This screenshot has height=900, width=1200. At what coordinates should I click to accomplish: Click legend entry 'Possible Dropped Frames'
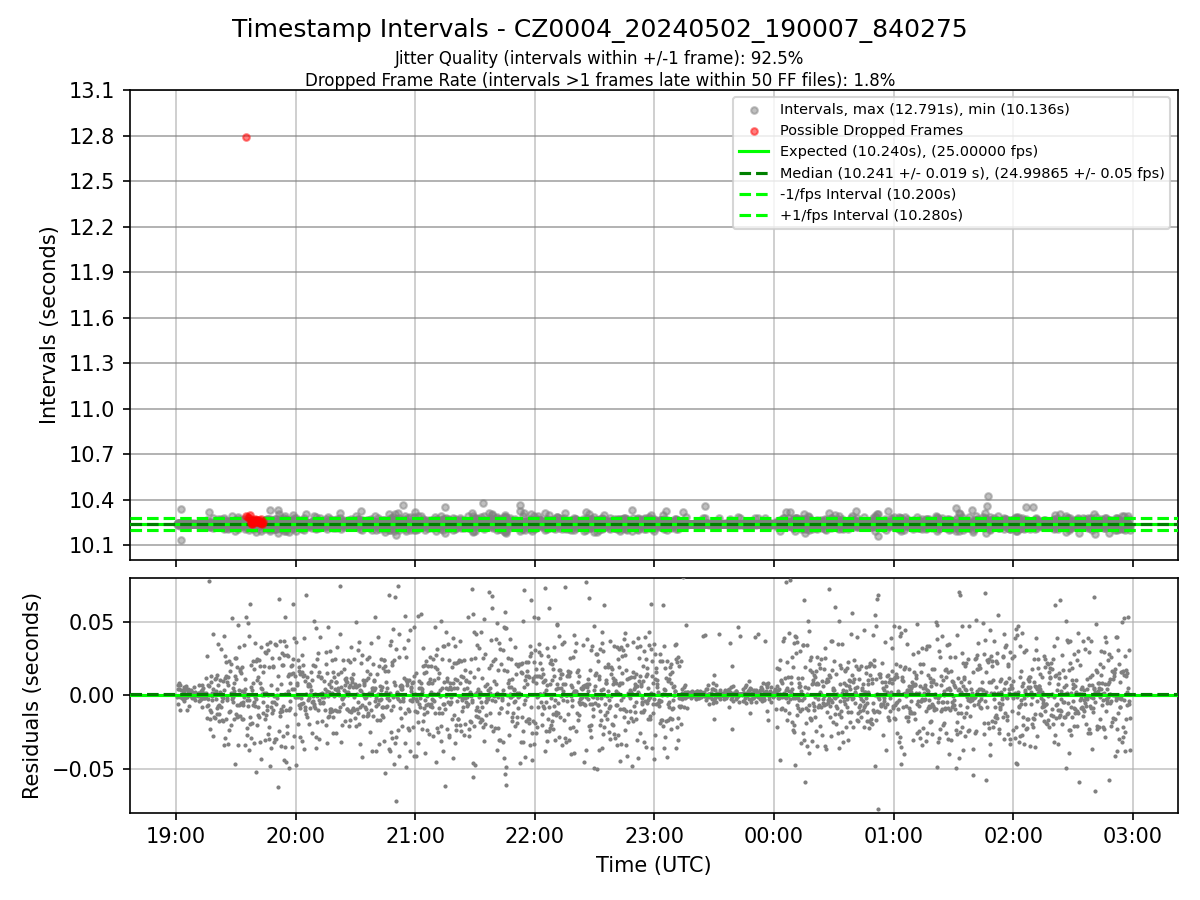871,130
